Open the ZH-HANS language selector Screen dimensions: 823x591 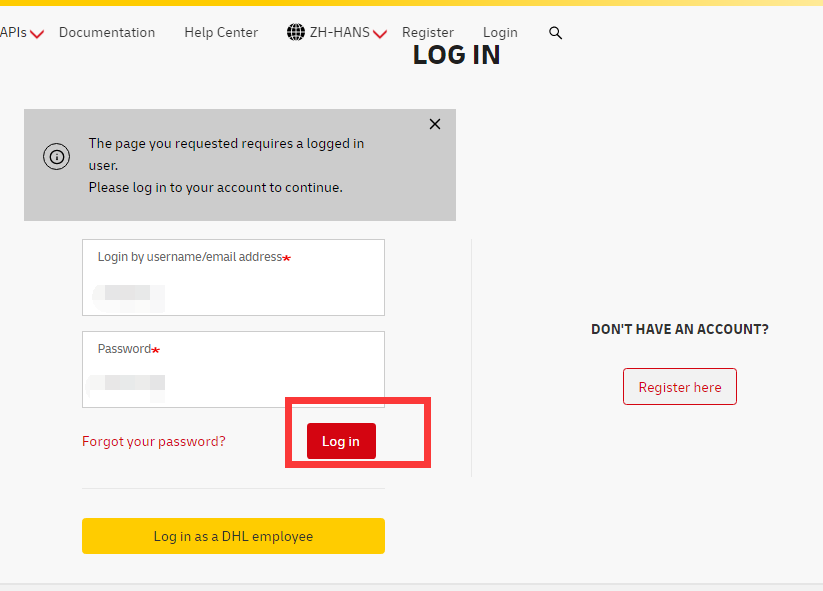tap(339, 33)
